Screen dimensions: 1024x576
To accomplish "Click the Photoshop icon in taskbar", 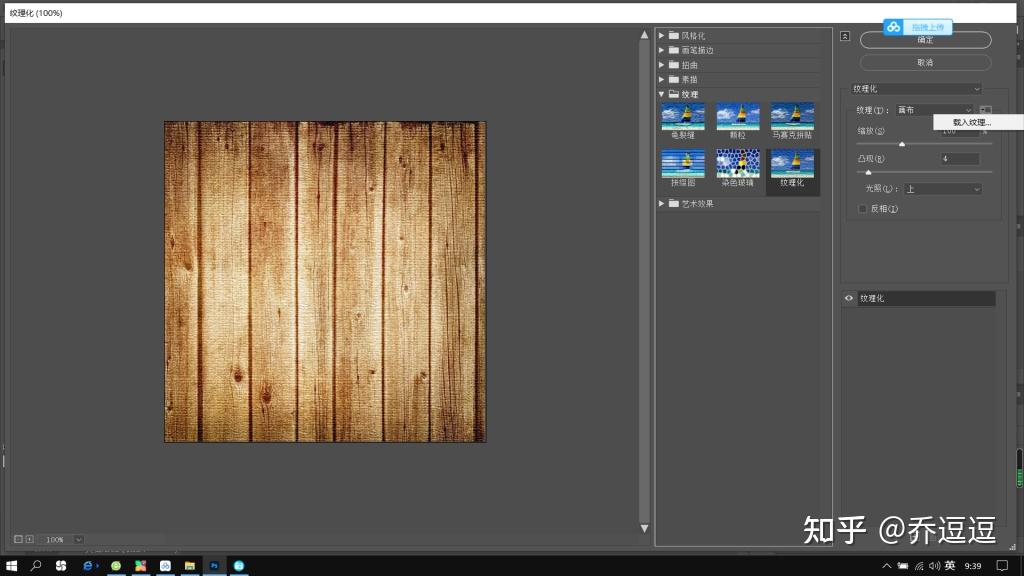I will point(213,566).
